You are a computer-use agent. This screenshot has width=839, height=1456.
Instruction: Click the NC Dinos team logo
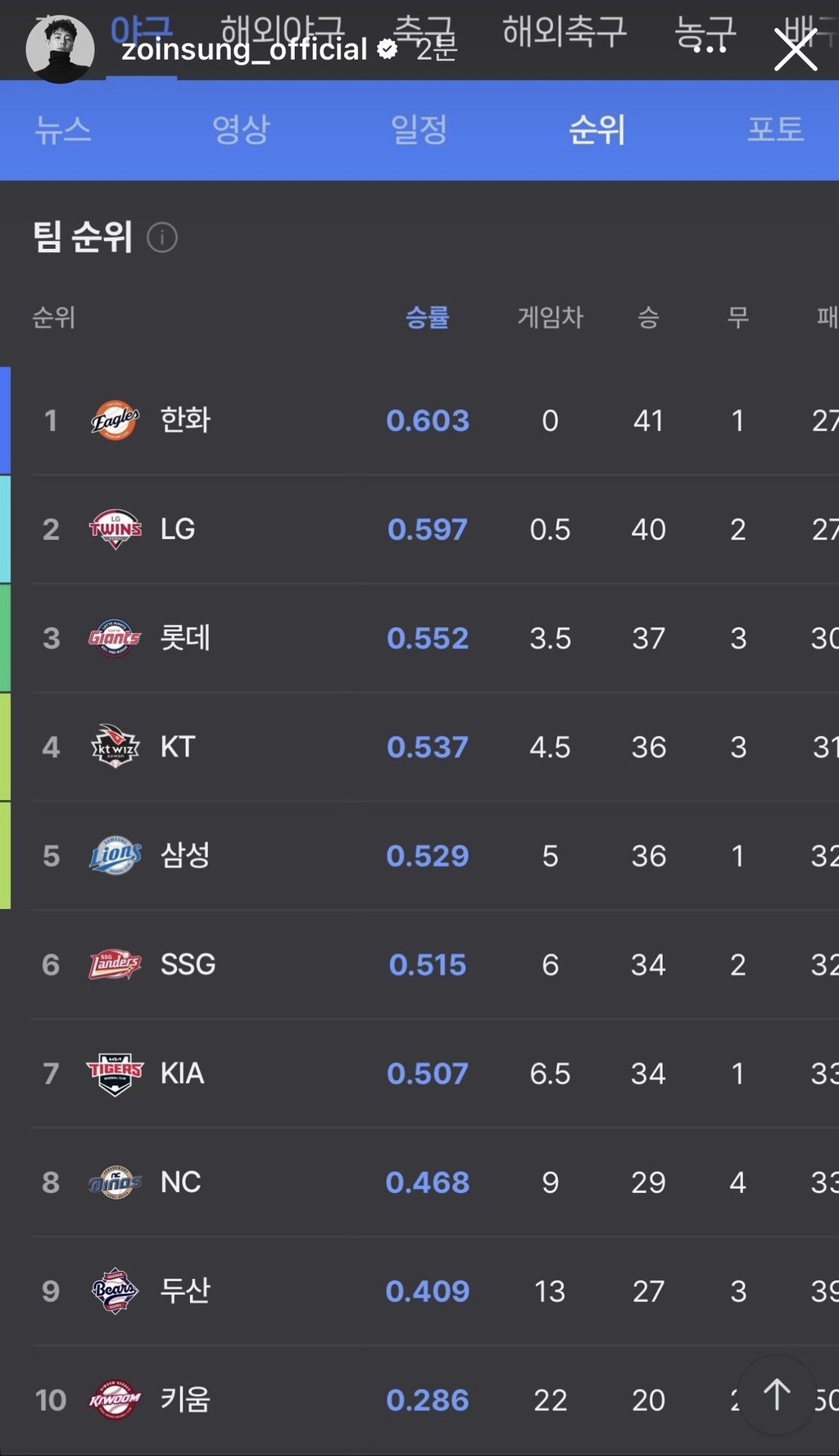(x=115, y=1182)
